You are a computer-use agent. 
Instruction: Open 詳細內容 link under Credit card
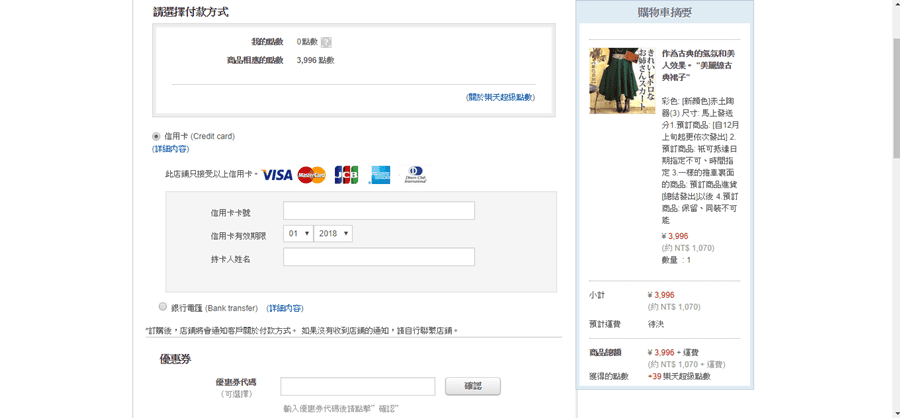tap(170, 149)
